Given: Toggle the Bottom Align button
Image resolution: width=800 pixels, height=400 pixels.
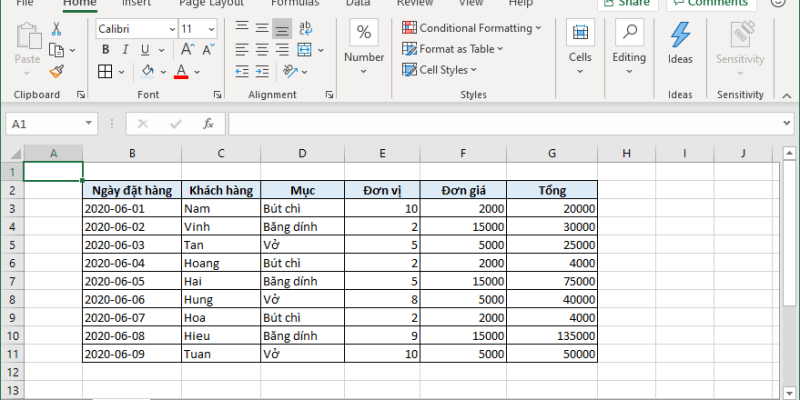Looking at the screenshot, I should tap(283, 28).
